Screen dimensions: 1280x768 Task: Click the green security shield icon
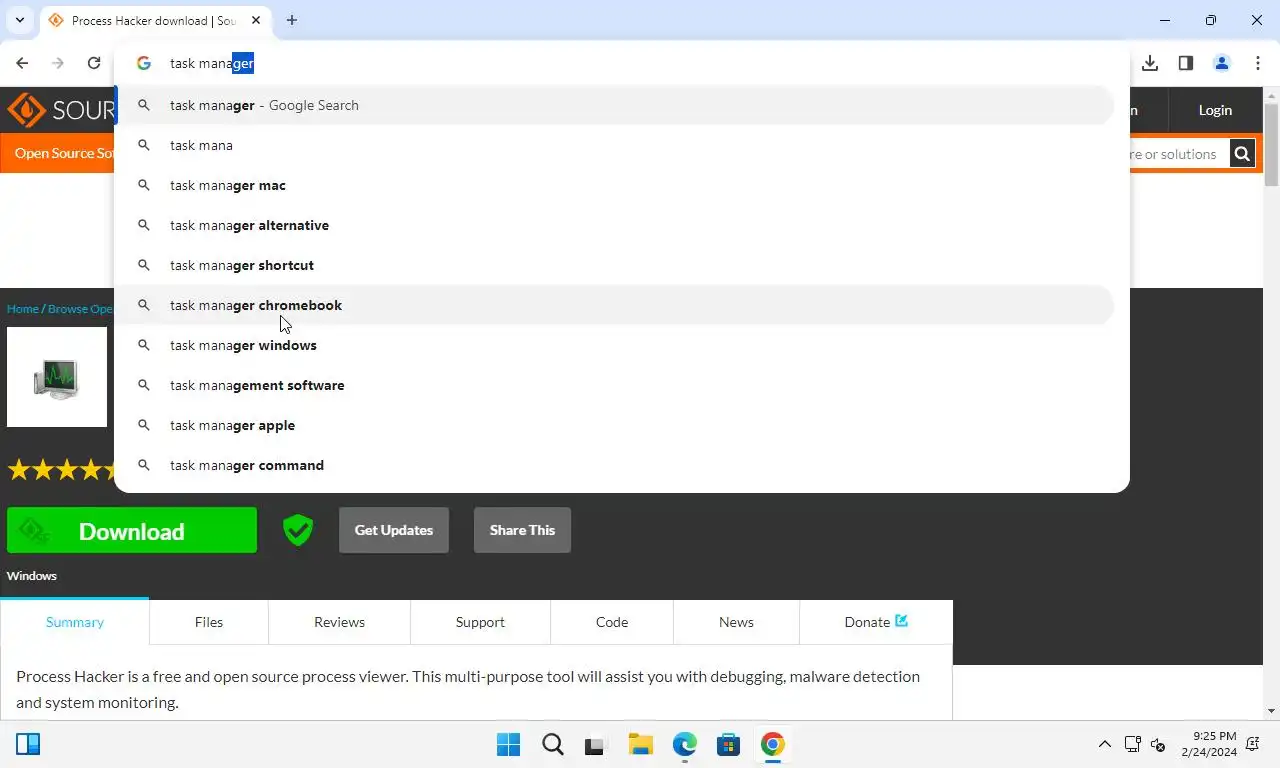pos(298,530)
